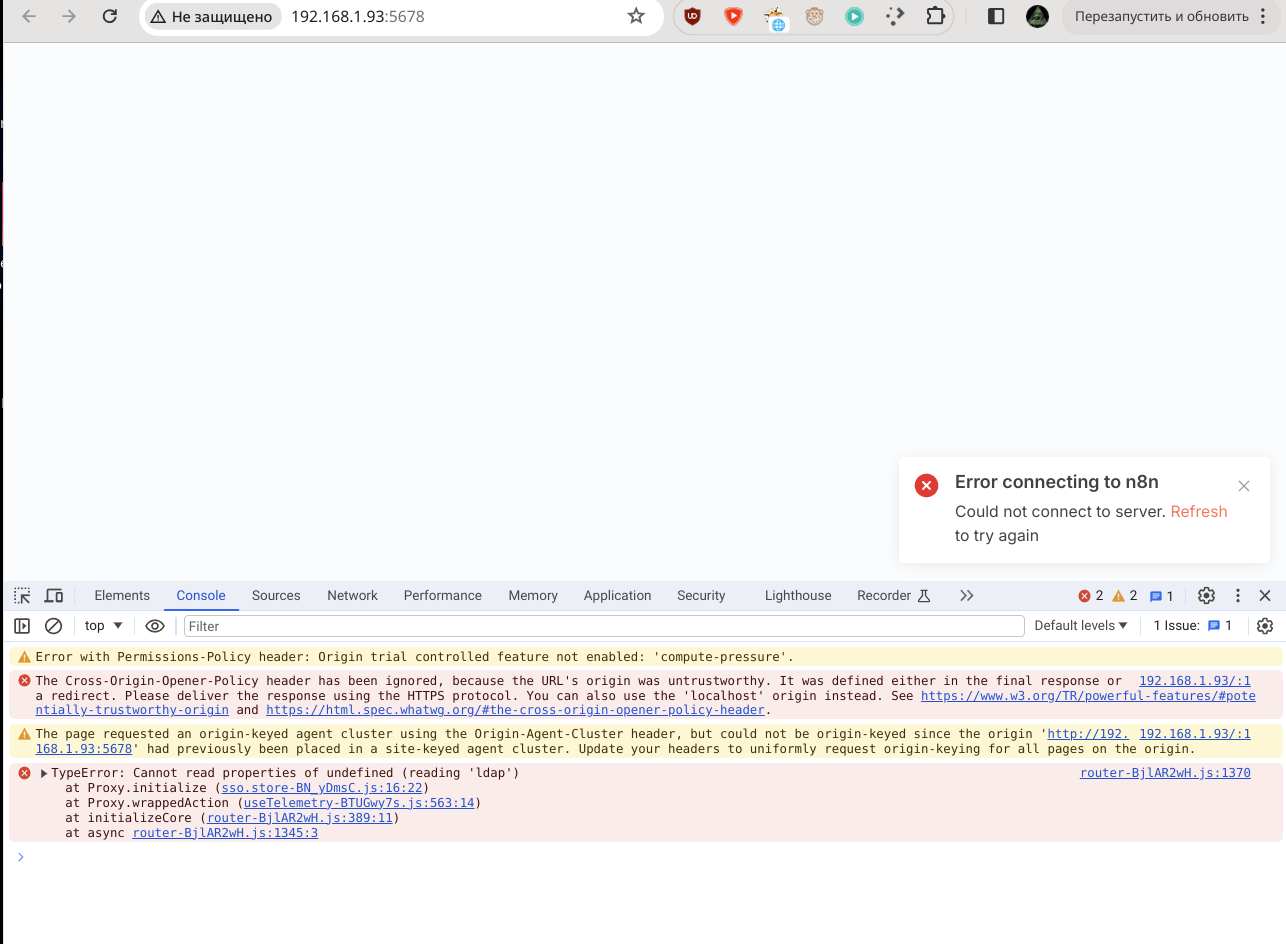The image size is (1286, 944).
Task: Open the '1 Issue' indicator
Action: point(1193,626)
